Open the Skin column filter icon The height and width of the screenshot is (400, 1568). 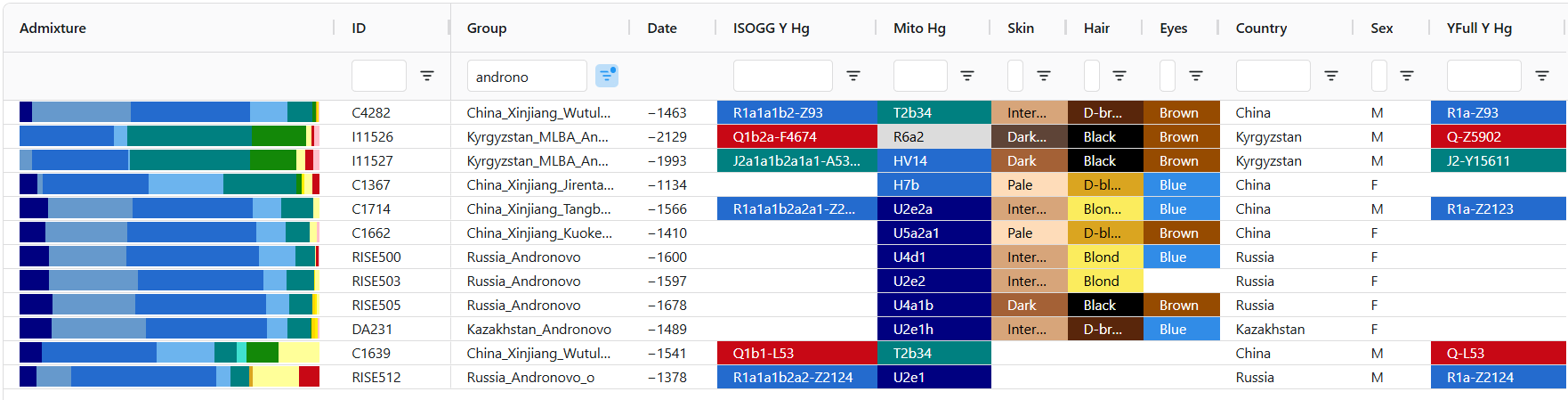click(1044, 77)
